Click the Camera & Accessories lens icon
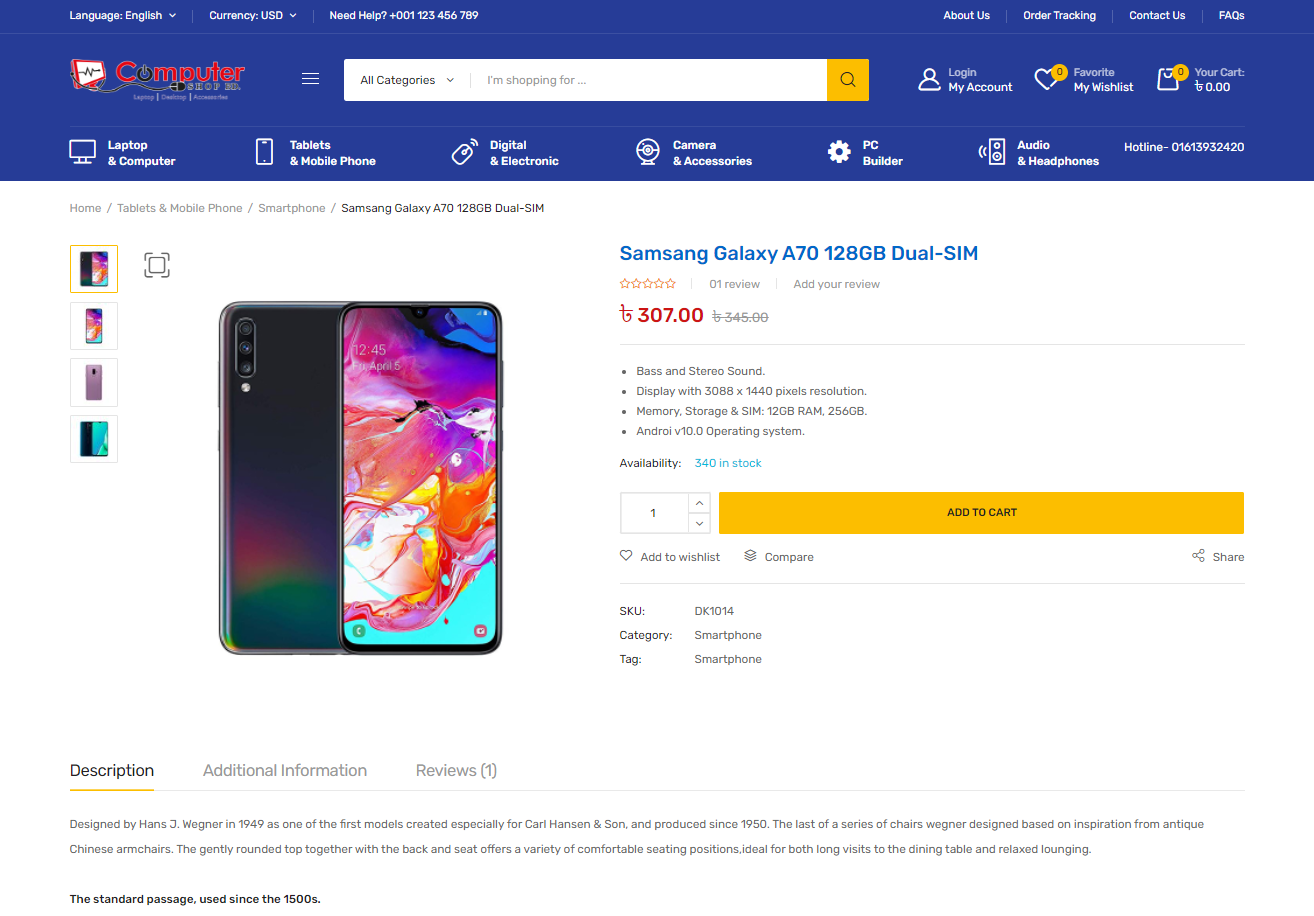1314x916 pixels. click(647, 151)
